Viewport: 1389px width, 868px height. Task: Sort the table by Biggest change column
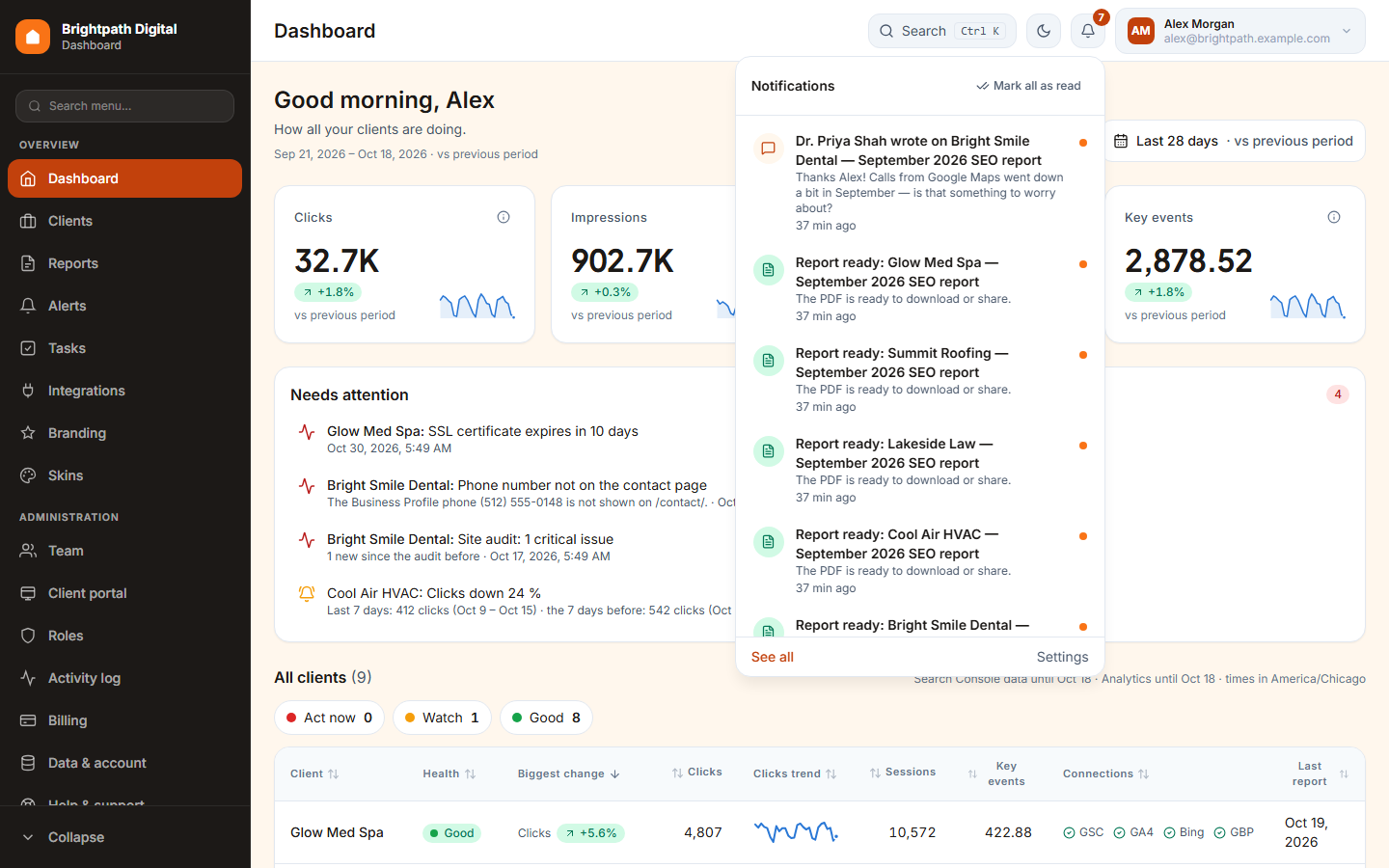[569, 773]
